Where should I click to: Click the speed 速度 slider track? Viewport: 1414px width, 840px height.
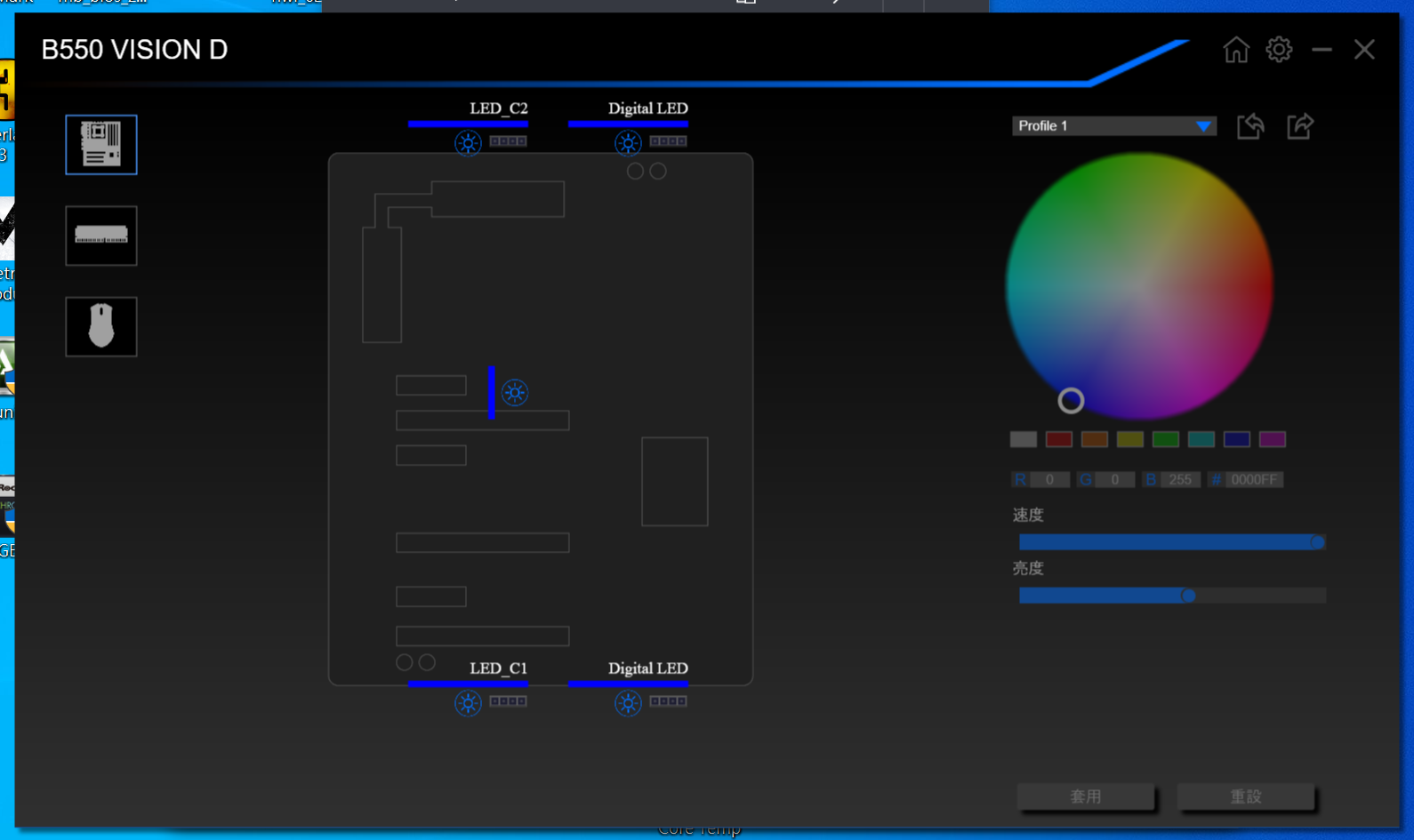[x=1172, y=542]
